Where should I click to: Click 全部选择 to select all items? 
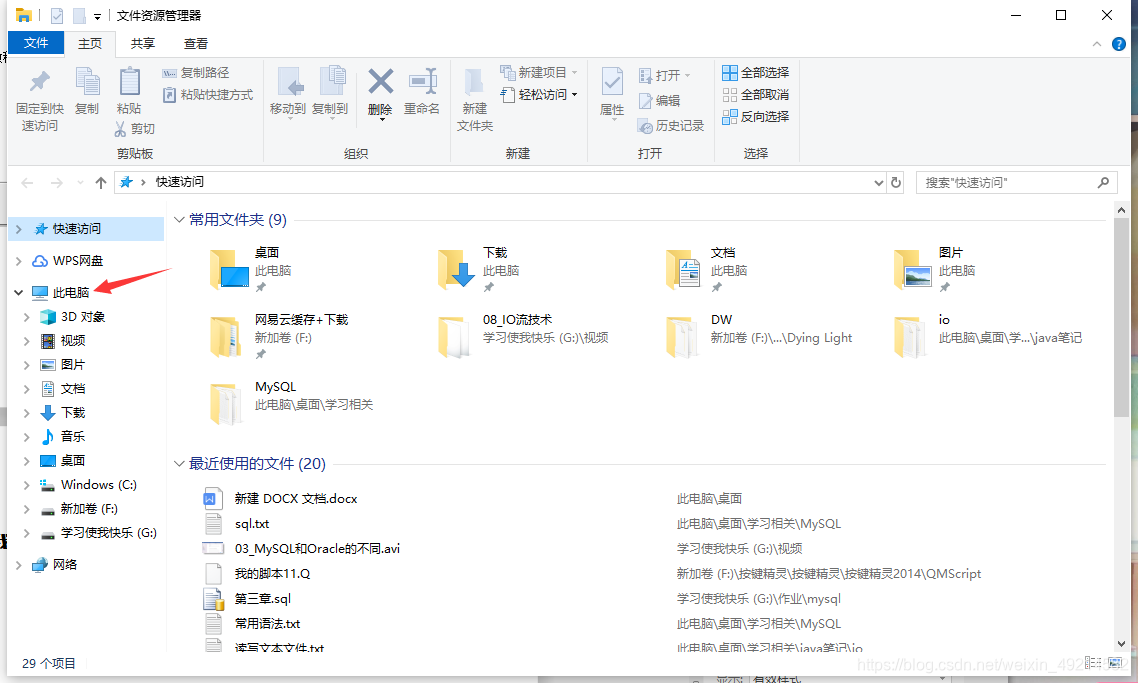pos(755,72)
